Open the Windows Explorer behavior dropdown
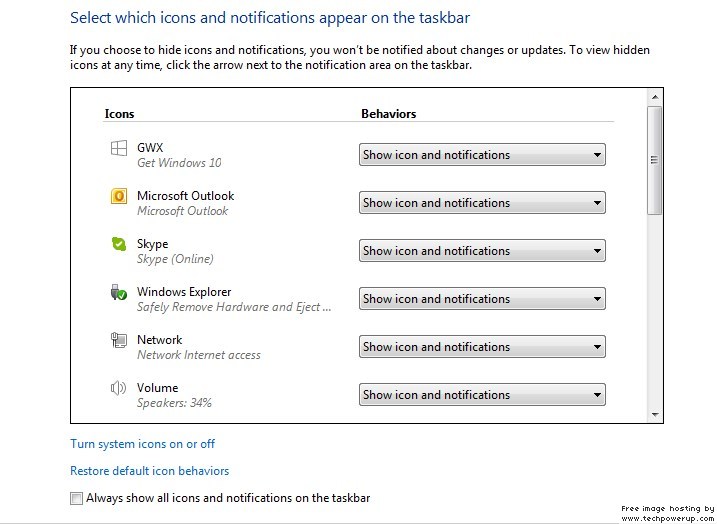The width and height of the screenshot is (717, 524). [482, 299]
